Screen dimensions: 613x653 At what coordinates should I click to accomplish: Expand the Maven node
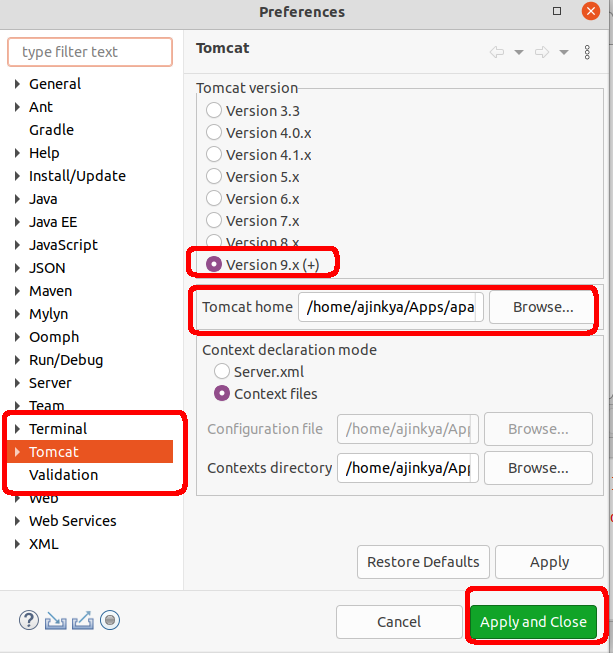[x=17, y=291]
